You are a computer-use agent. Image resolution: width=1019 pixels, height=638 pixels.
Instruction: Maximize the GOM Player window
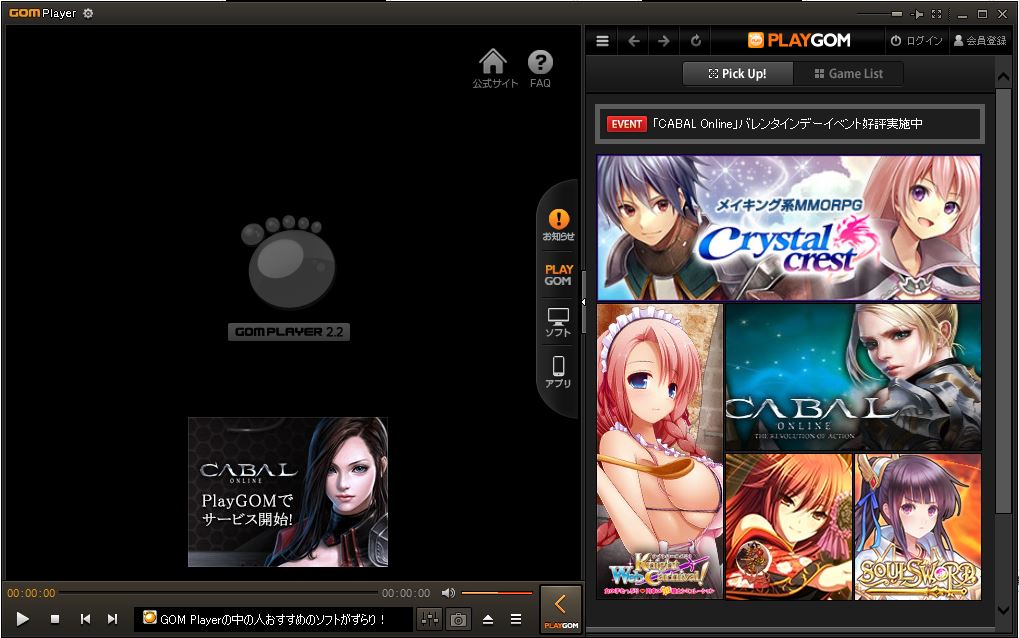983,14
